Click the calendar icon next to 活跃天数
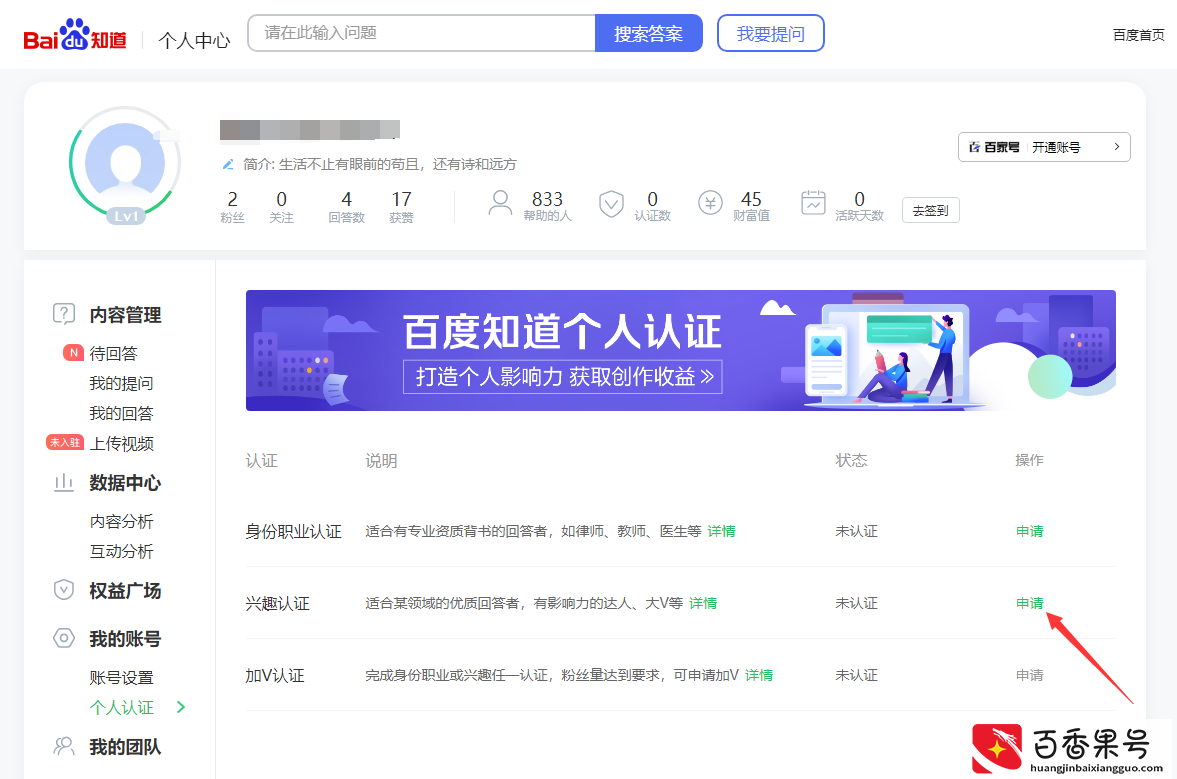The image size is (1177, 779). 813,203
